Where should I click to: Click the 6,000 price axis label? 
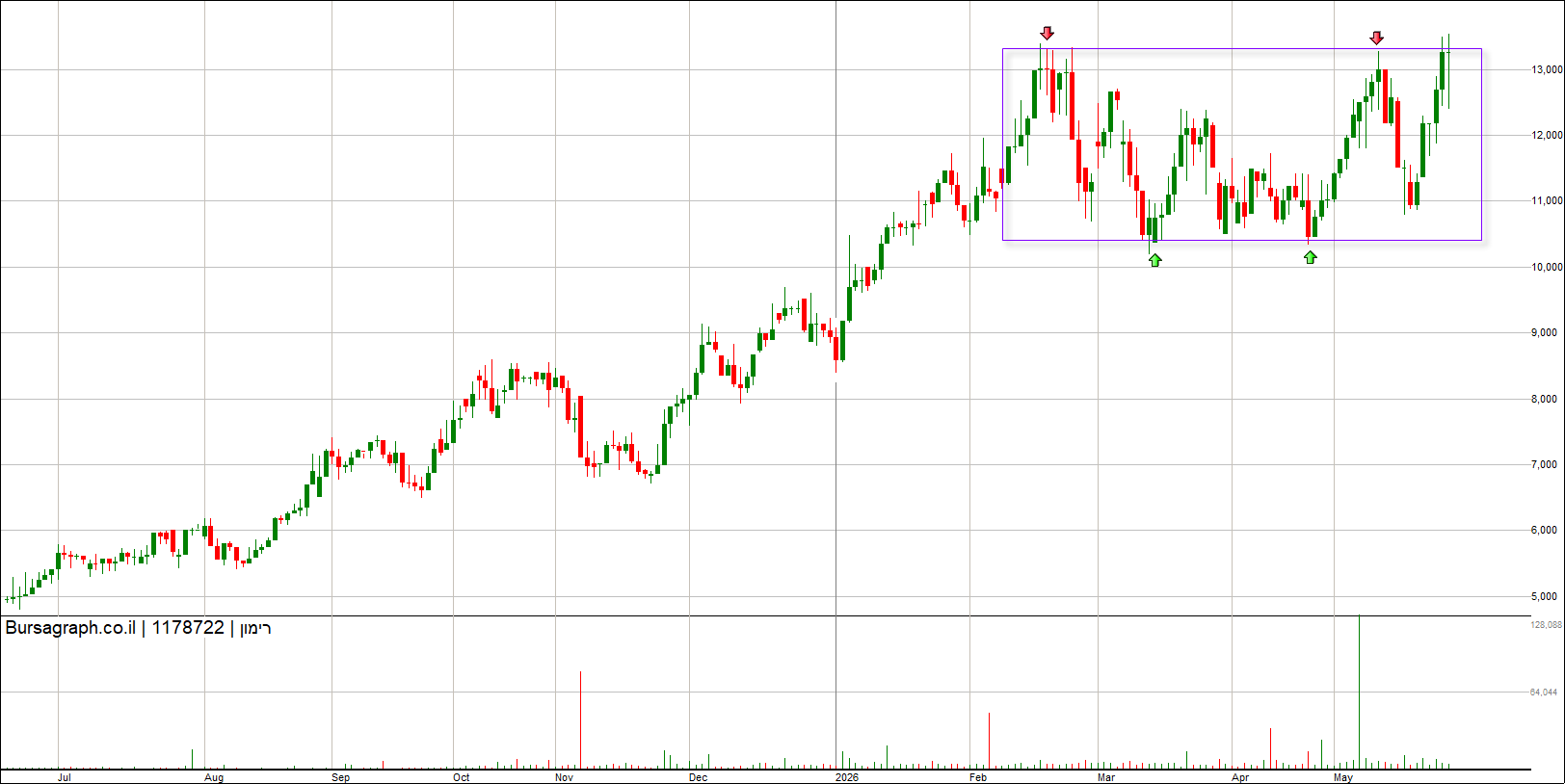click(x=1544, y=531)
